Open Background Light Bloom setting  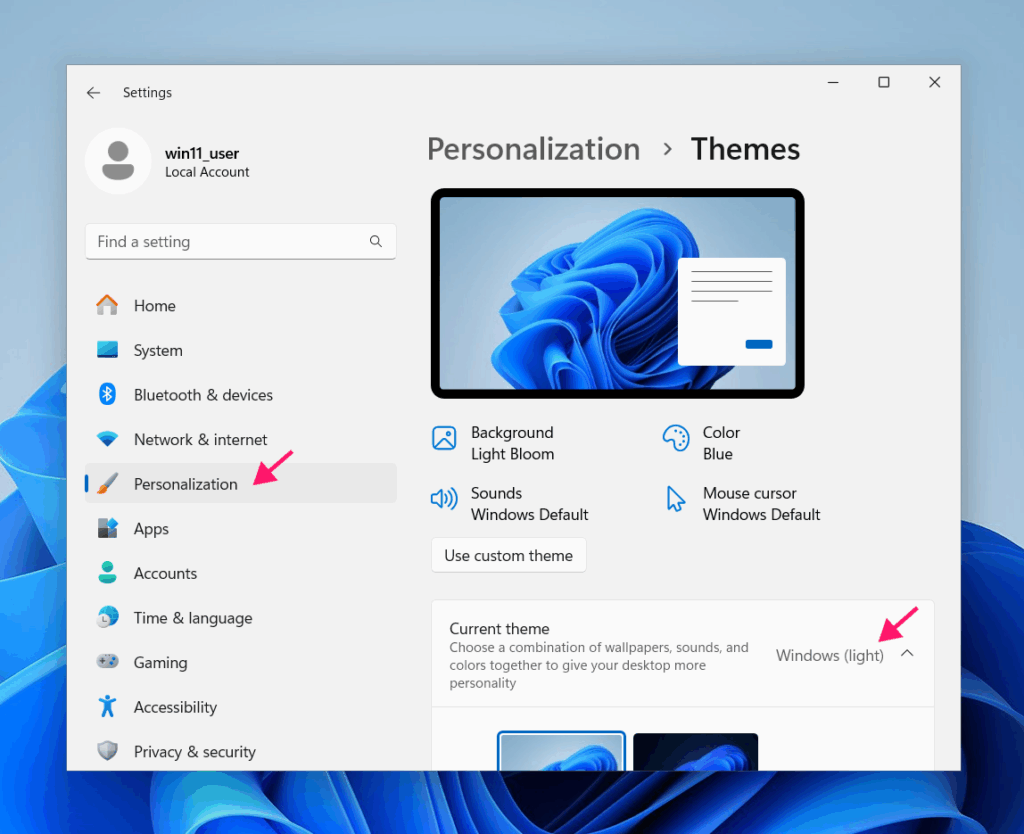[493, 443]
